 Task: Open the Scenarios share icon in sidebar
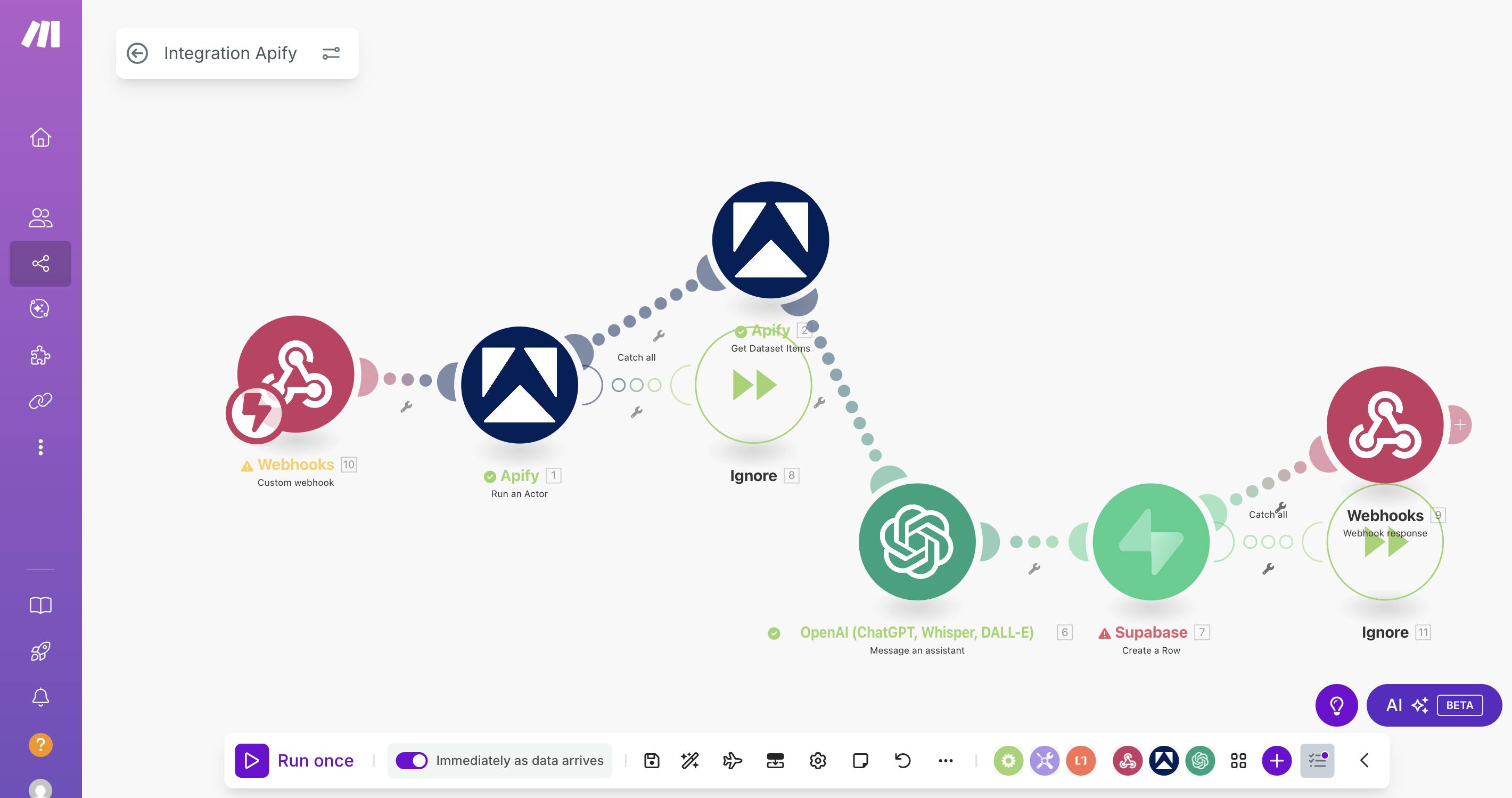click(x=40, y=264)
